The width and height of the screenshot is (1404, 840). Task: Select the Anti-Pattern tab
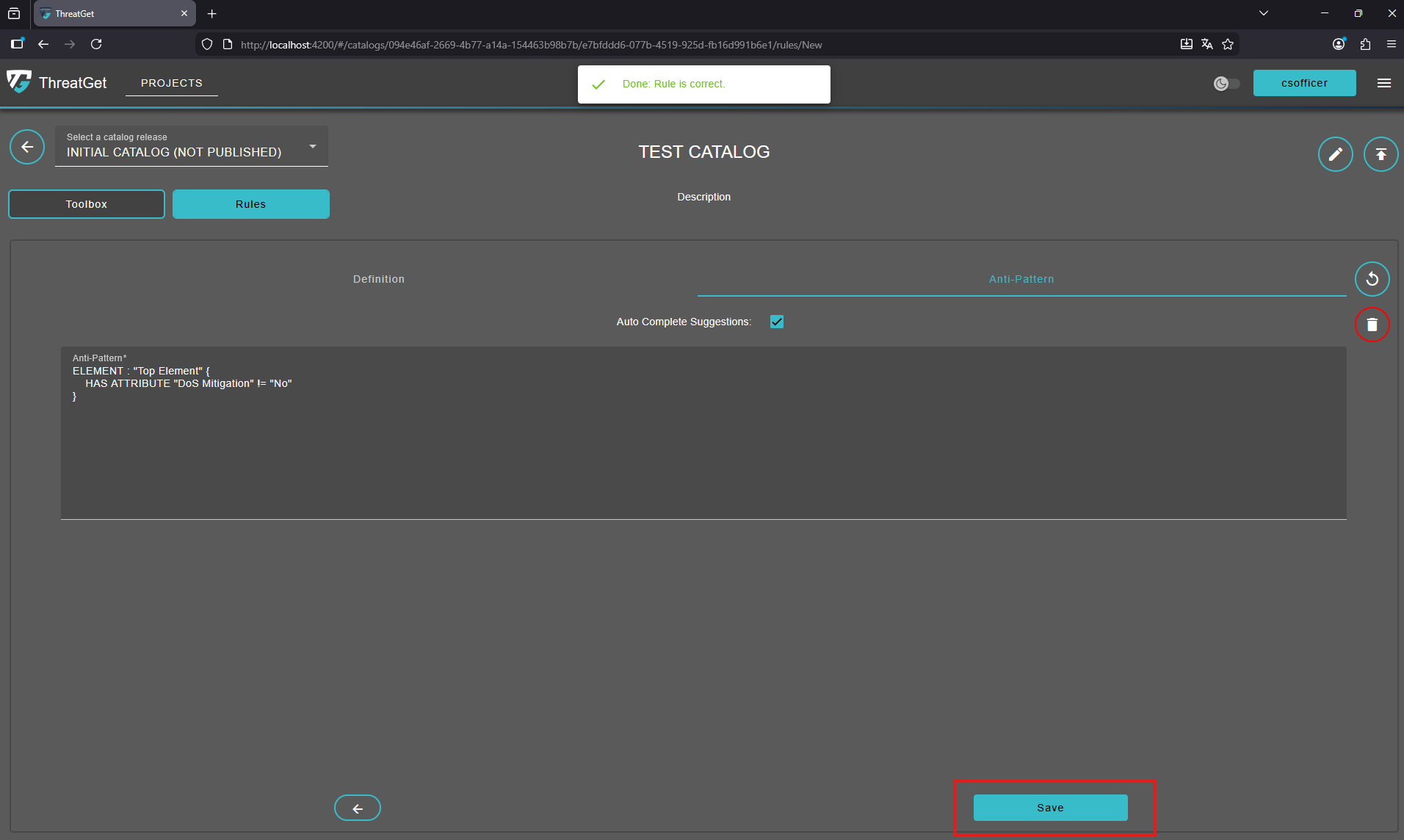(1021, 279)
